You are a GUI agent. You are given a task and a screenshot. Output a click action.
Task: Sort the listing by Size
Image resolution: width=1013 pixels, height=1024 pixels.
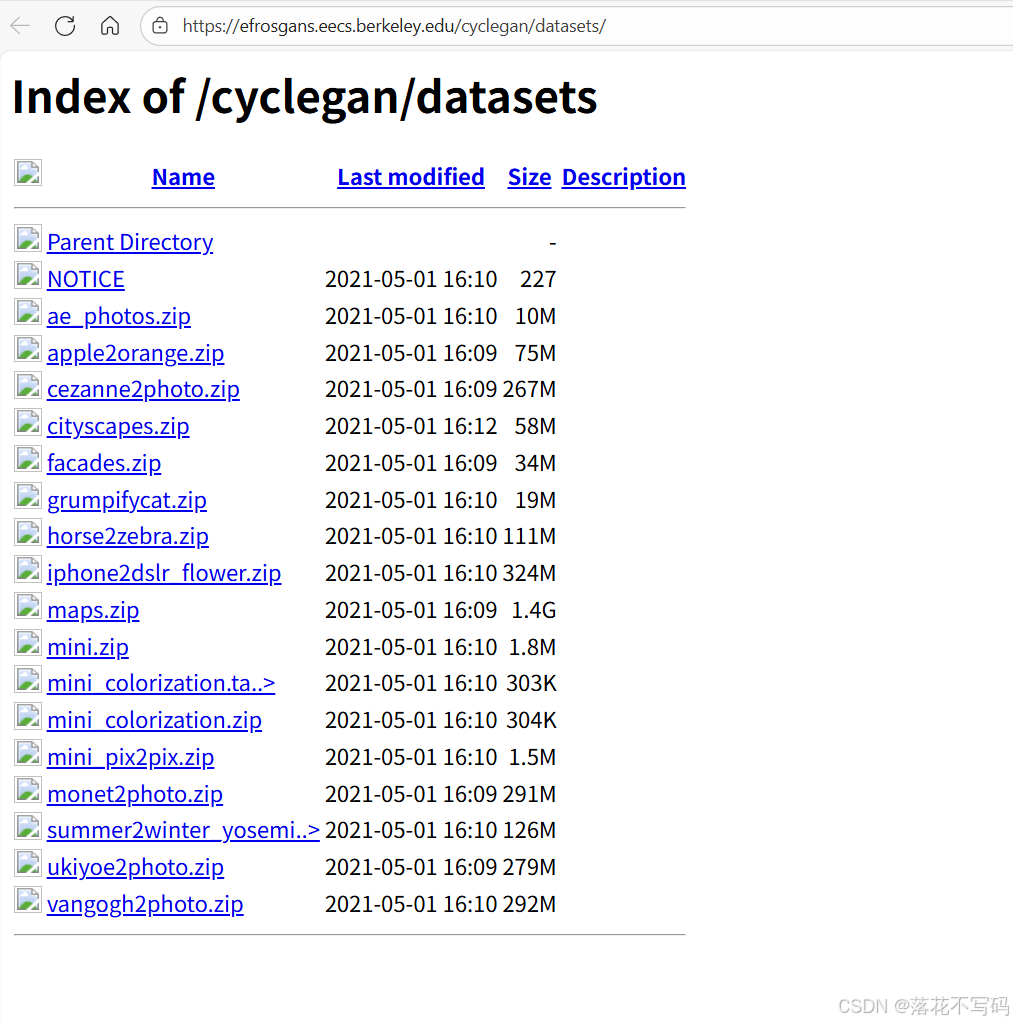529,177
